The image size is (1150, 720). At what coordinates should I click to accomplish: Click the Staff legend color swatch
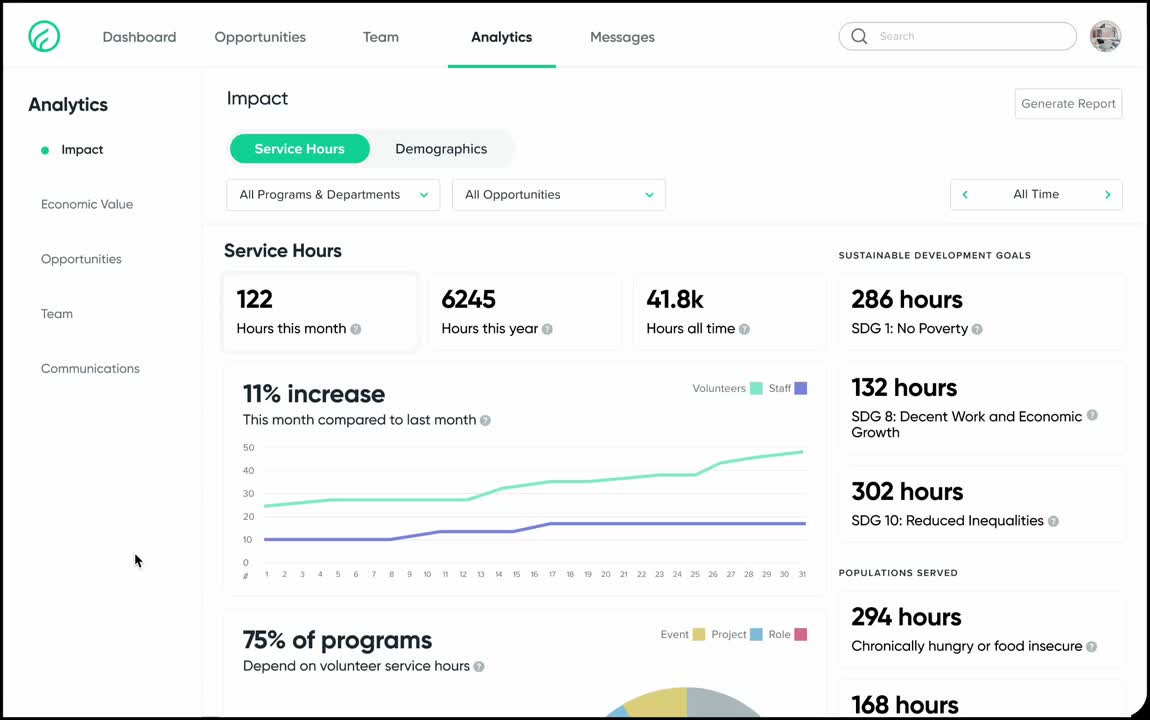pos(801,389)
